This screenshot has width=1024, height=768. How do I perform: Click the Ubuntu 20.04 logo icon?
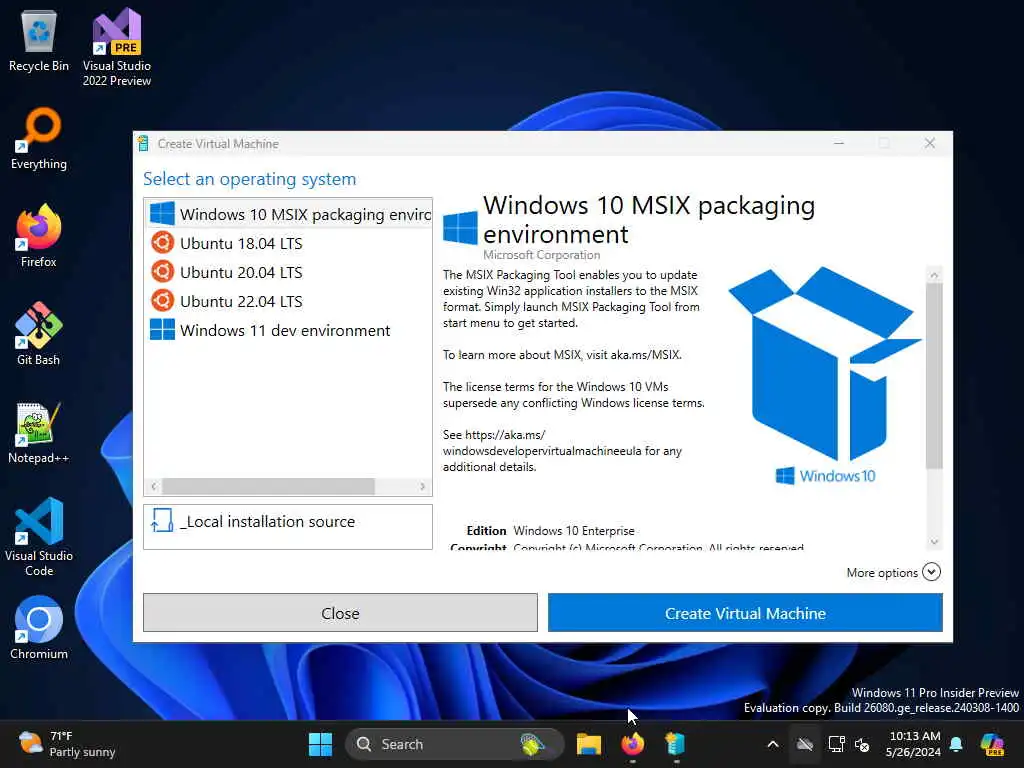(163, 272)
